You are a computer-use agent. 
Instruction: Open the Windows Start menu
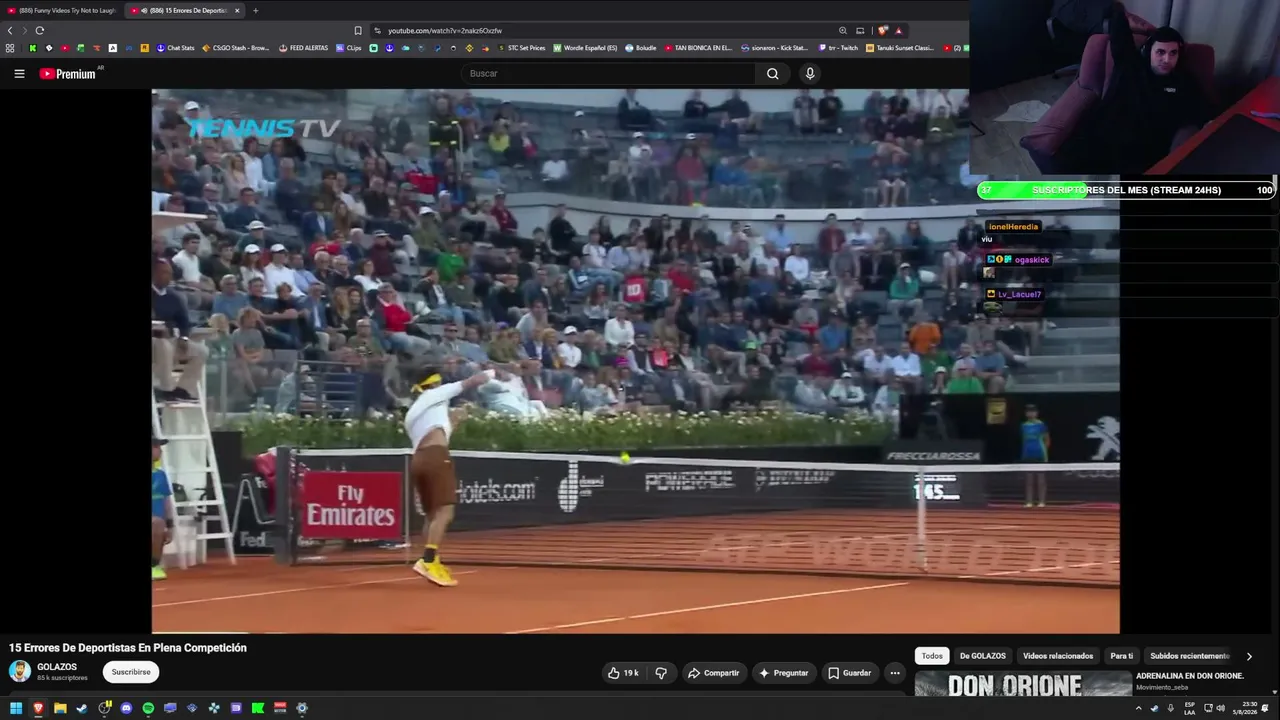coord(16,708)
